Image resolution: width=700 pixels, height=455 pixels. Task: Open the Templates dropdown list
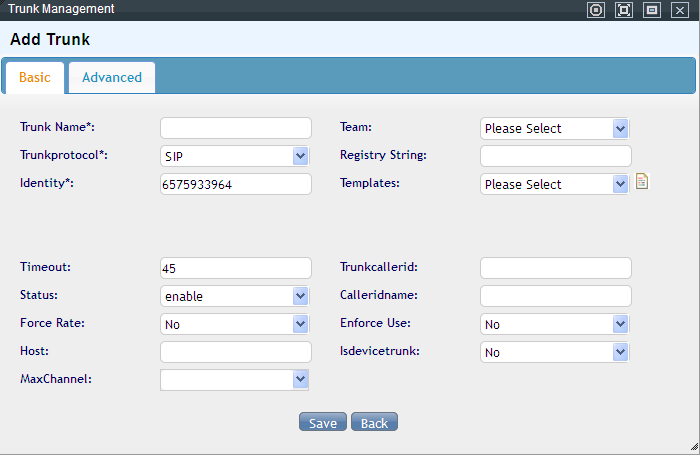pos(555,184)
